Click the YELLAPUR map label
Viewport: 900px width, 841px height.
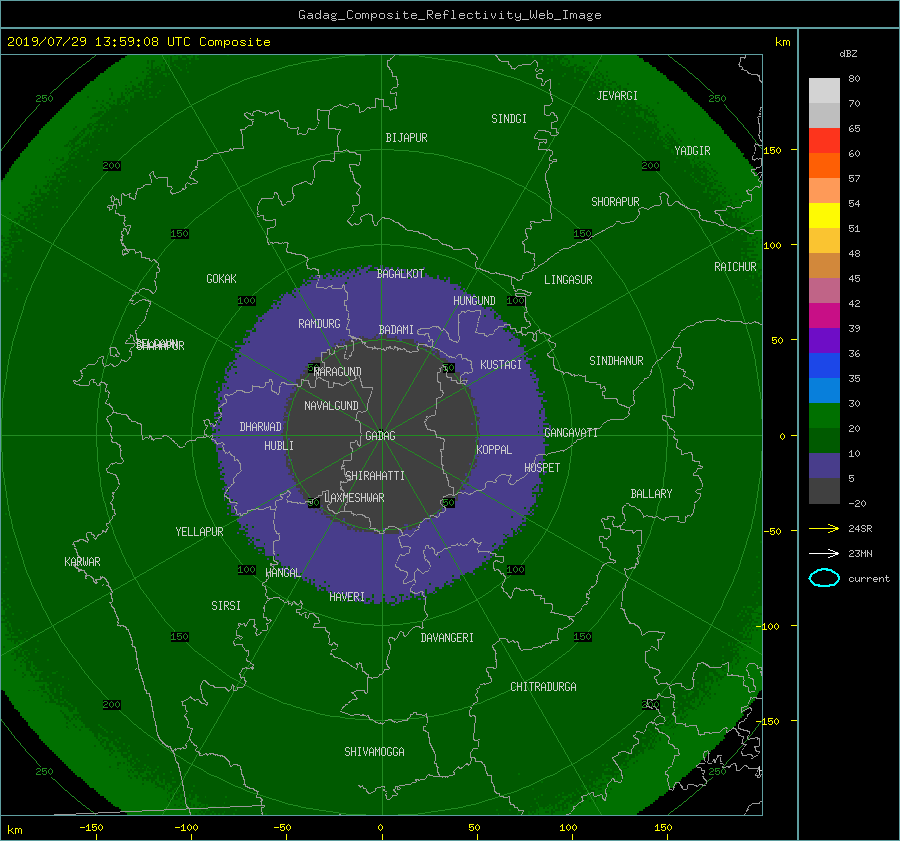tap(199, 532)
